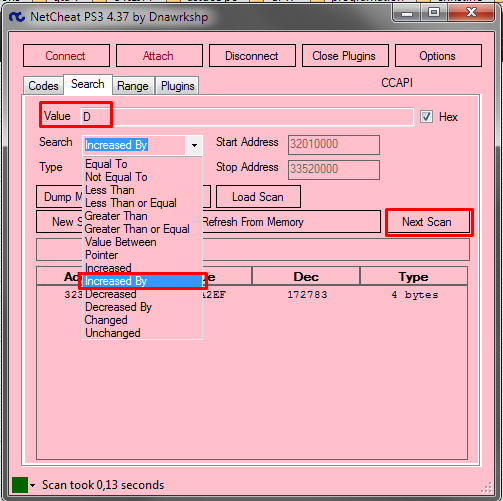503x501 pixels.
Task: Close the NetCheat window
Action: coord(471,13)
